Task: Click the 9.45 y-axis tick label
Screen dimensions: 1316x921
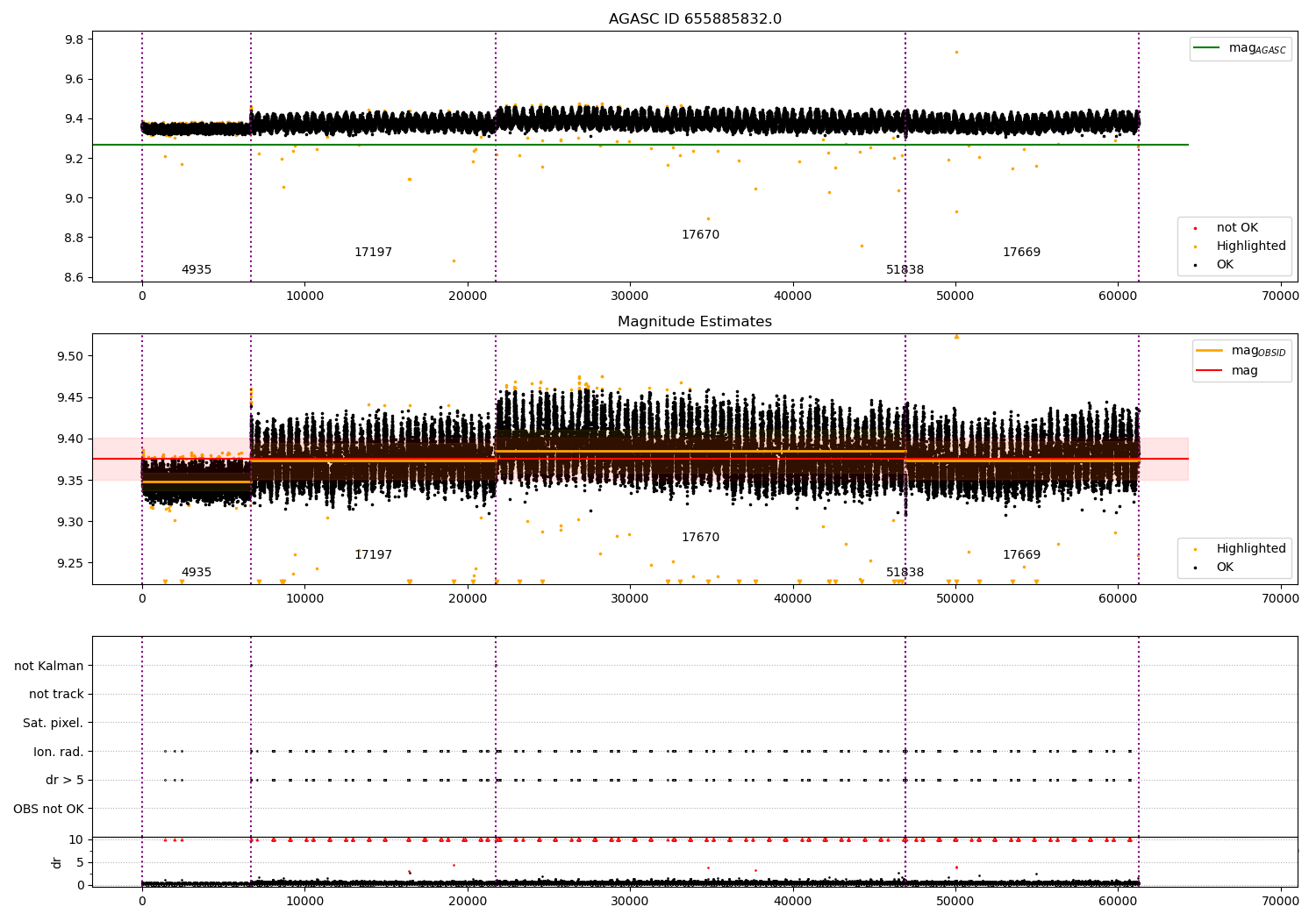Action: [70, 397]
